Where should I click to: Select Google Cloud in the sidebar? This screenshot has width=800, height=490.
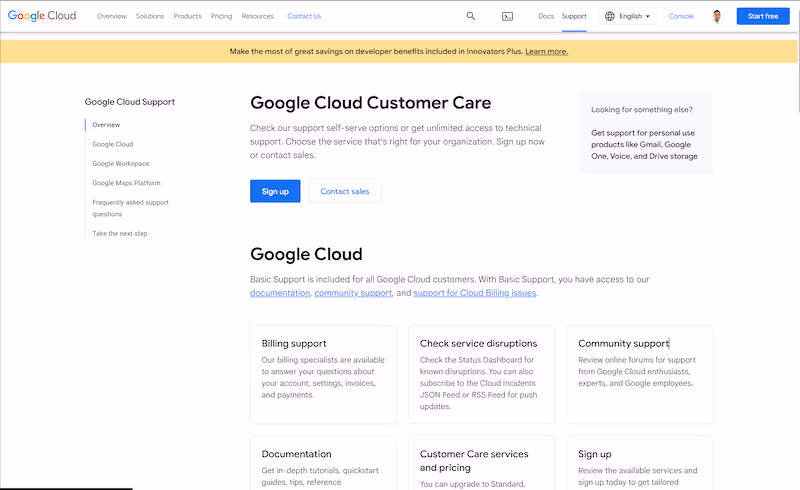pyautogui.click(x=113, y=144)
